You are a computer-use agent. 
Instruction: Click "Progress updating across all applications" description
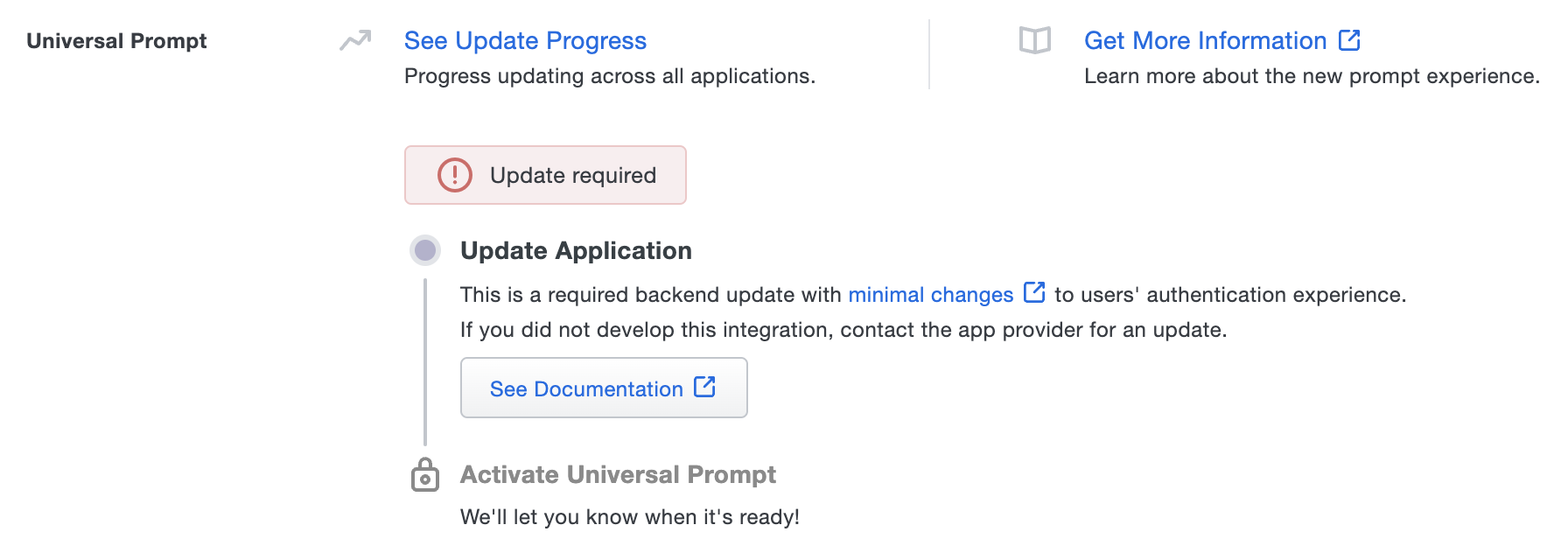(610, 76)
